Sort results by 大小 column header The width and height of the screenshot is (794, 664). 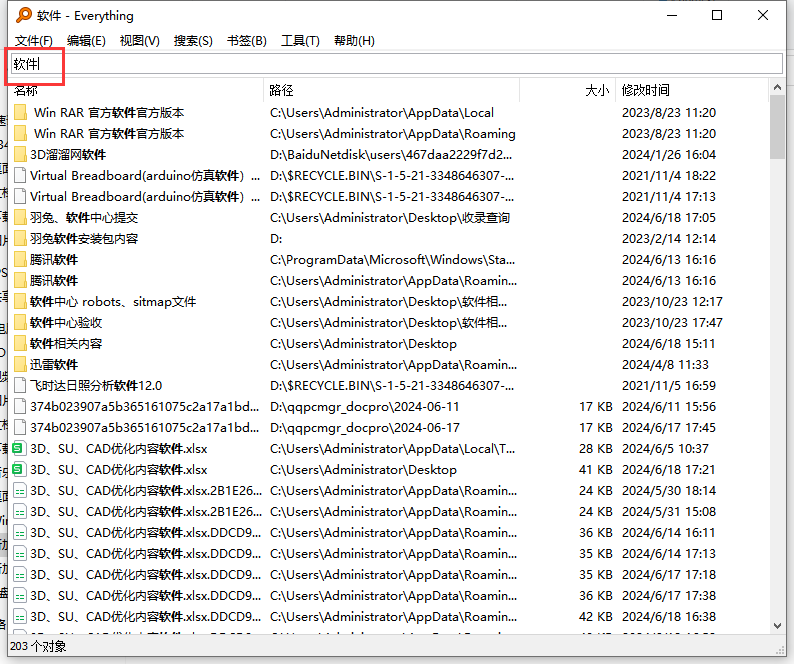click(567, 90)
